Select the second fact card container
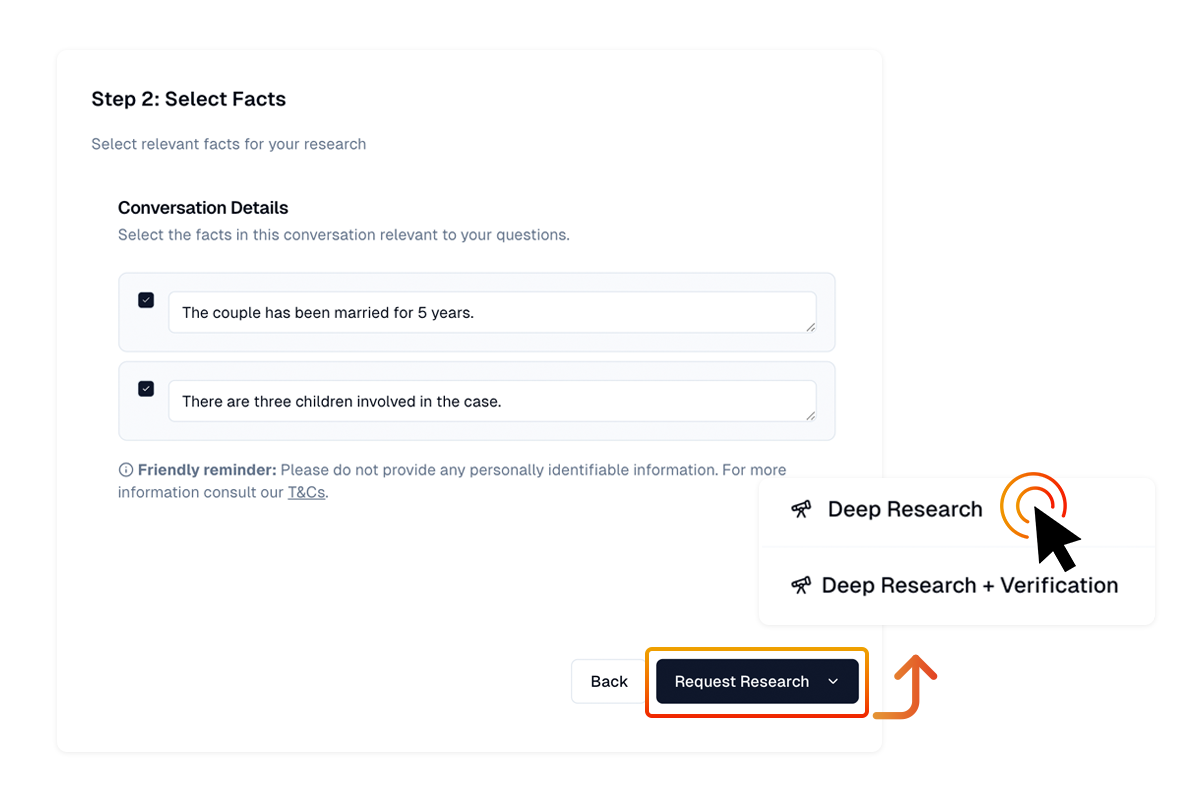 click(x=477, y=401)
